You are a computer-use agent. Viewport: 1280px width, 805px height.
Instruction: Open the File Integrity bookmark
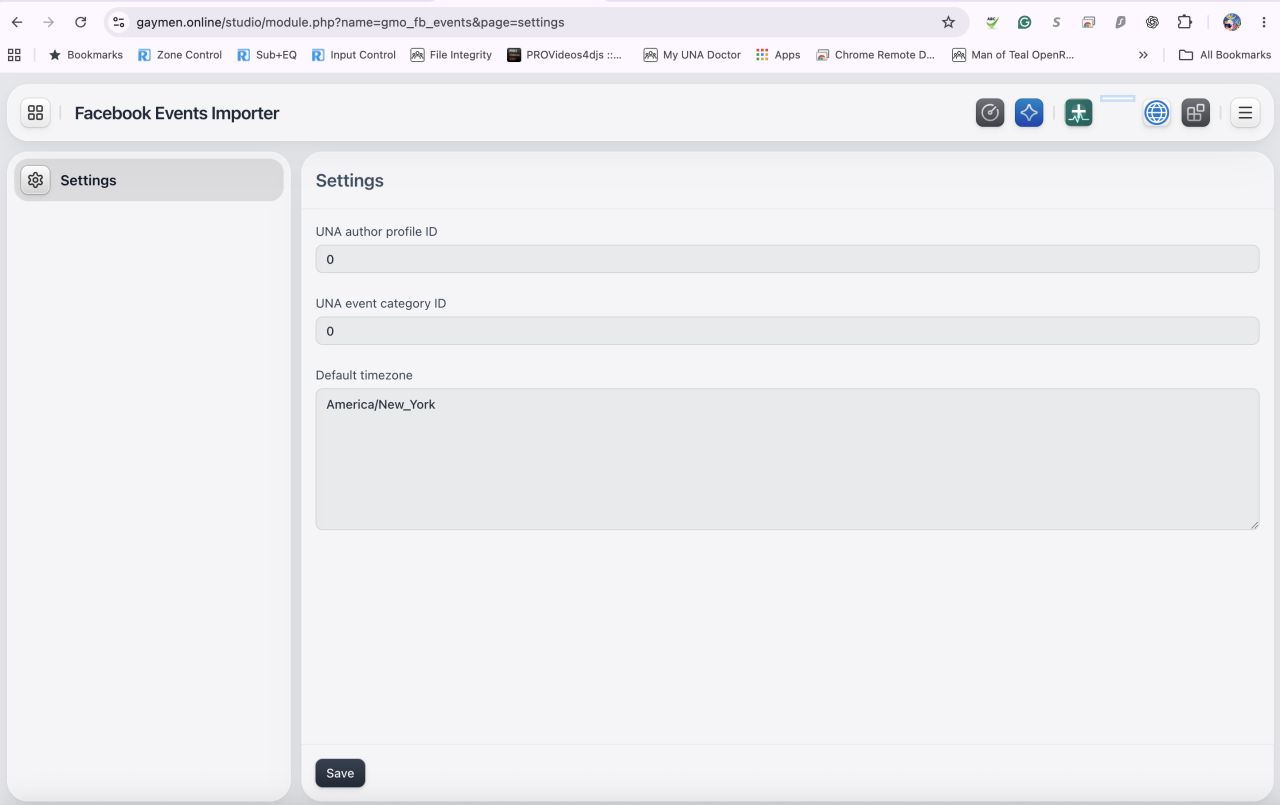click(451, 55)
